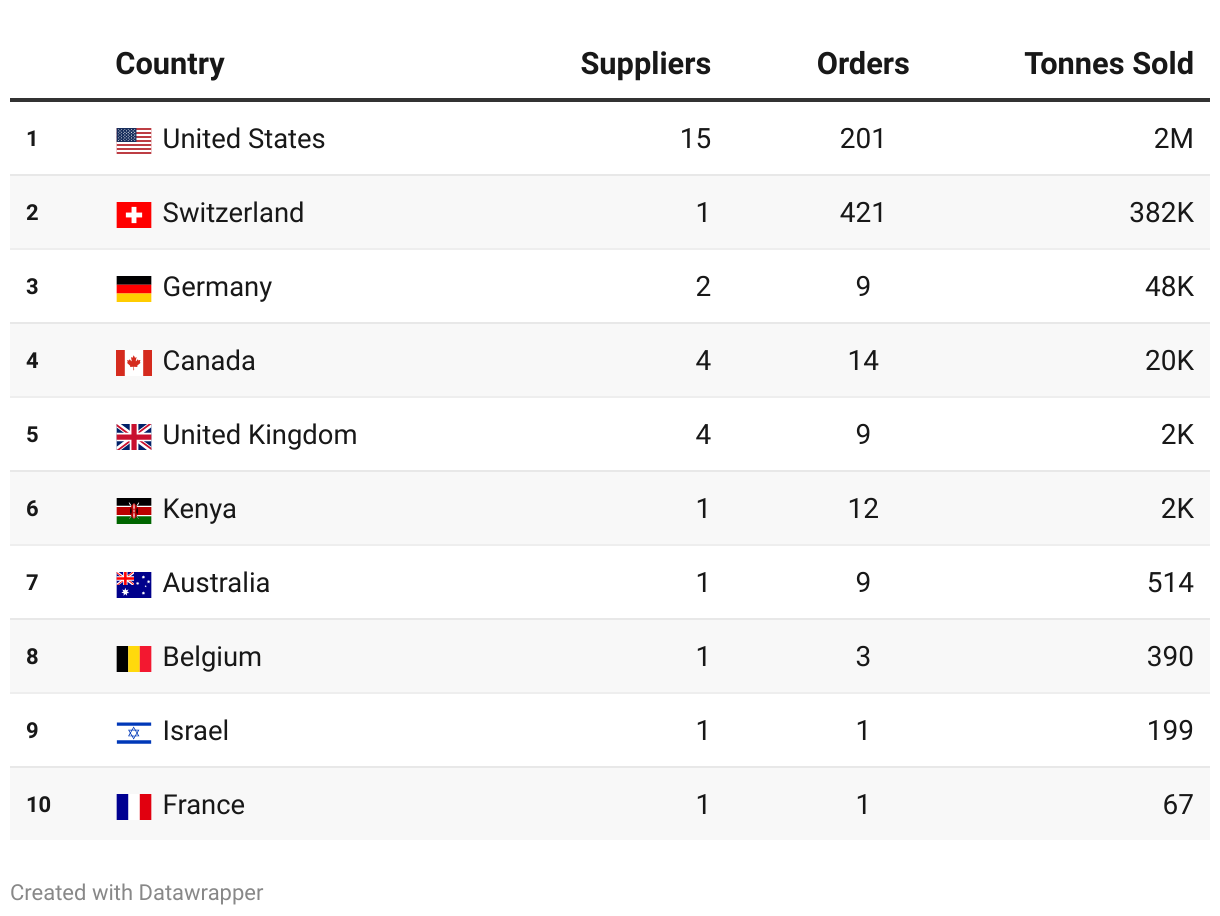Click the United Kingdom flag icon

134,436
